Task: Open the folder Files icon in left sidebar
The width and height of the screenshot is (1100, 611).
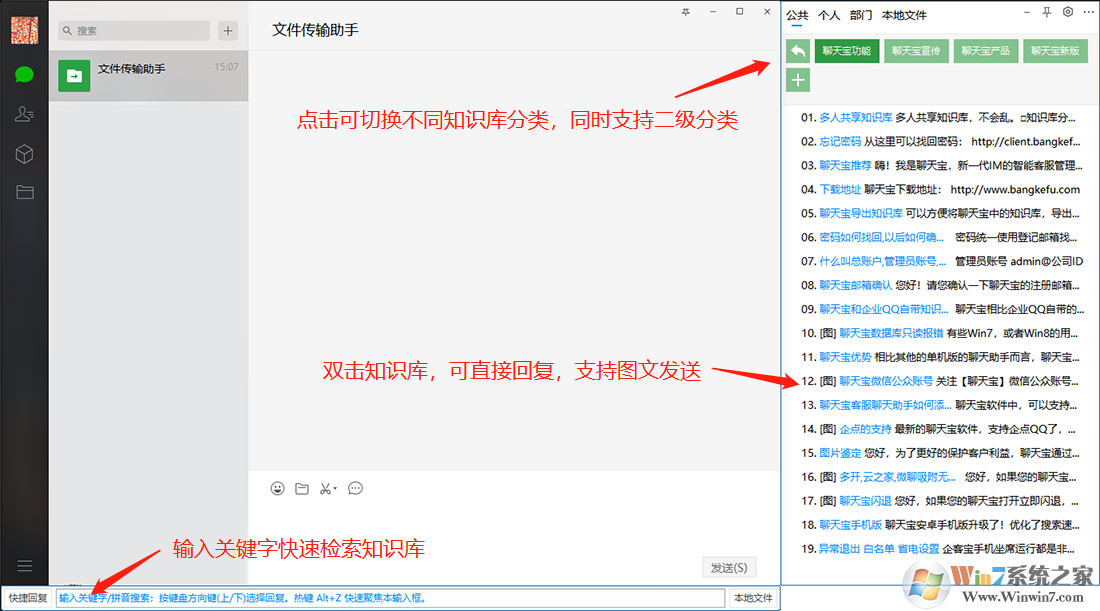Action: (x=25, y=192)
